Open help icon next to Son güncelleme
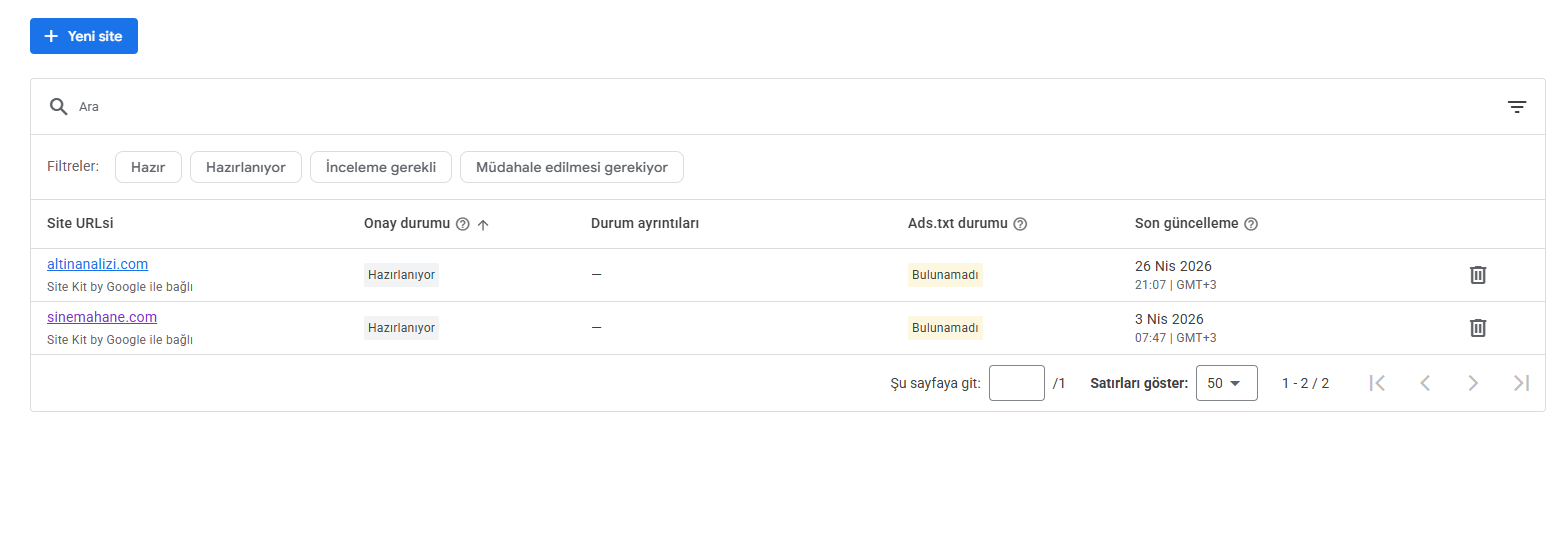 [x=1251, y=224]
